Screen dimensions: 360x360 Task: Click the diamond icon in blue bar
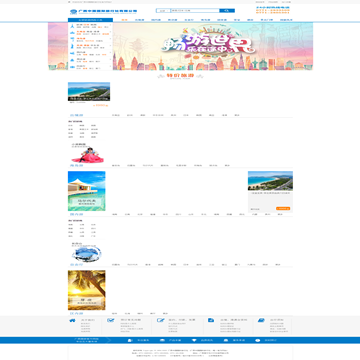[x=194, y=340]
